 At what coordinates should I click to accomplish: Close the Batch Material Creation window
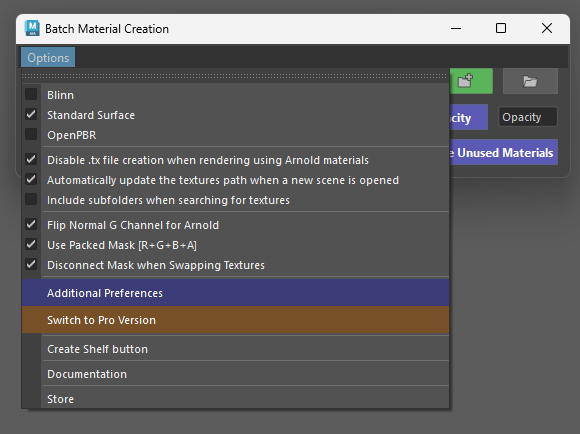(x=547, y=28)
